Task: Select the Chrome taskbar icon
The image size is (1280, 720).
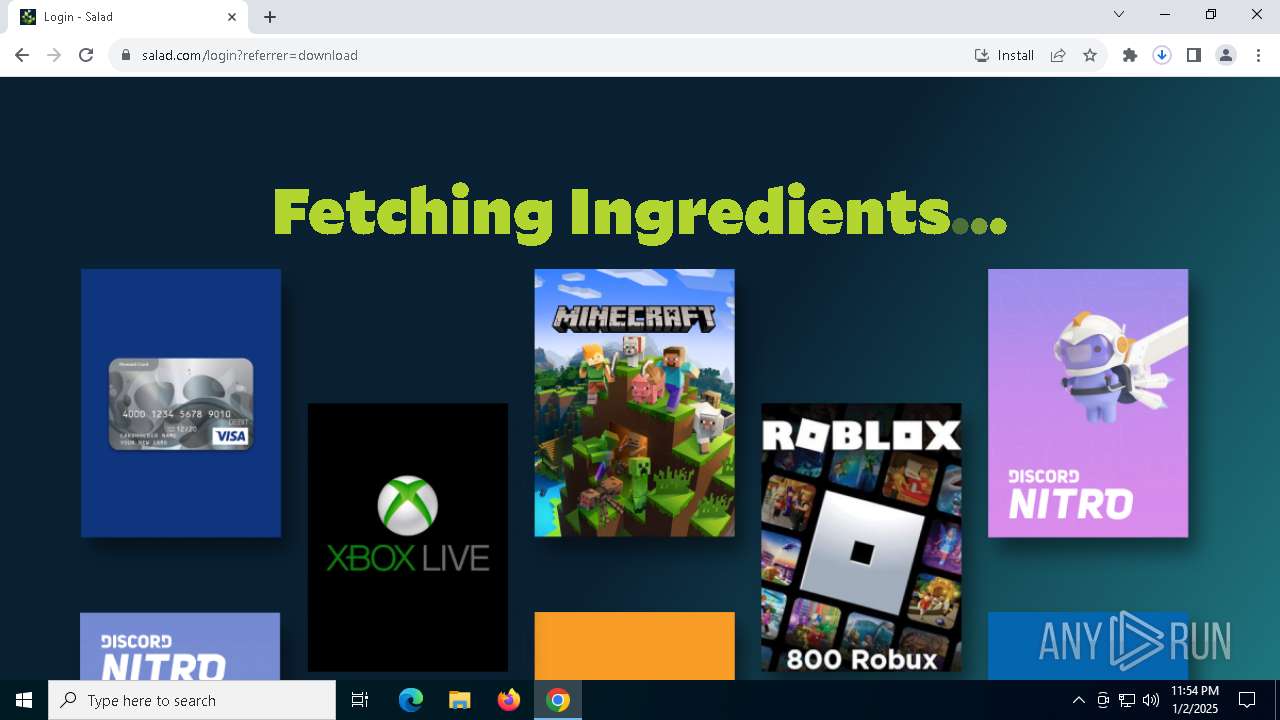Action: click(x=558, y=700)
